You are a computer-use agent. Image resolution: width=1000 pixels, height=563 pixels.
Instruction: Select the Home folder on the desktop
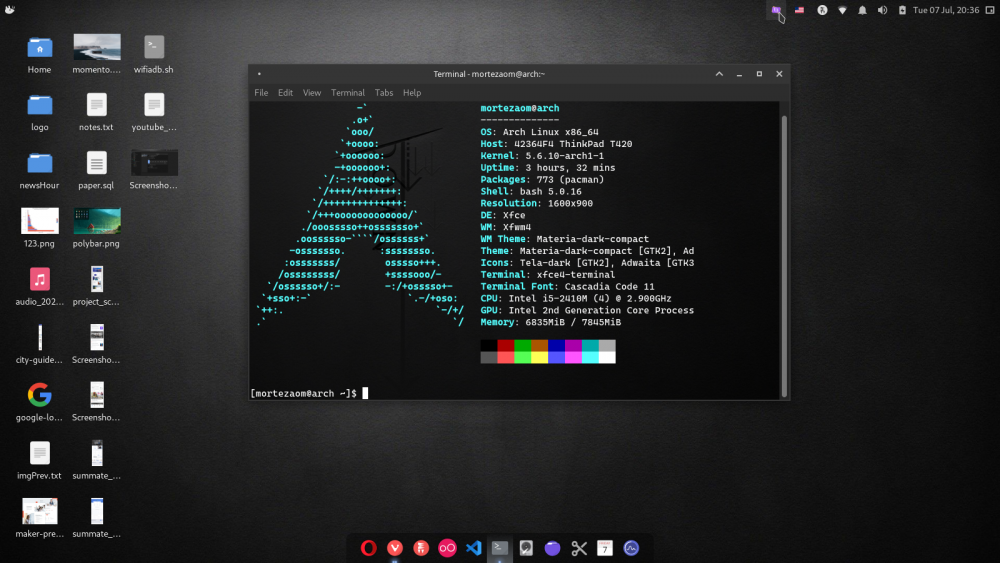pyautogui.click(x=39, y=54)
